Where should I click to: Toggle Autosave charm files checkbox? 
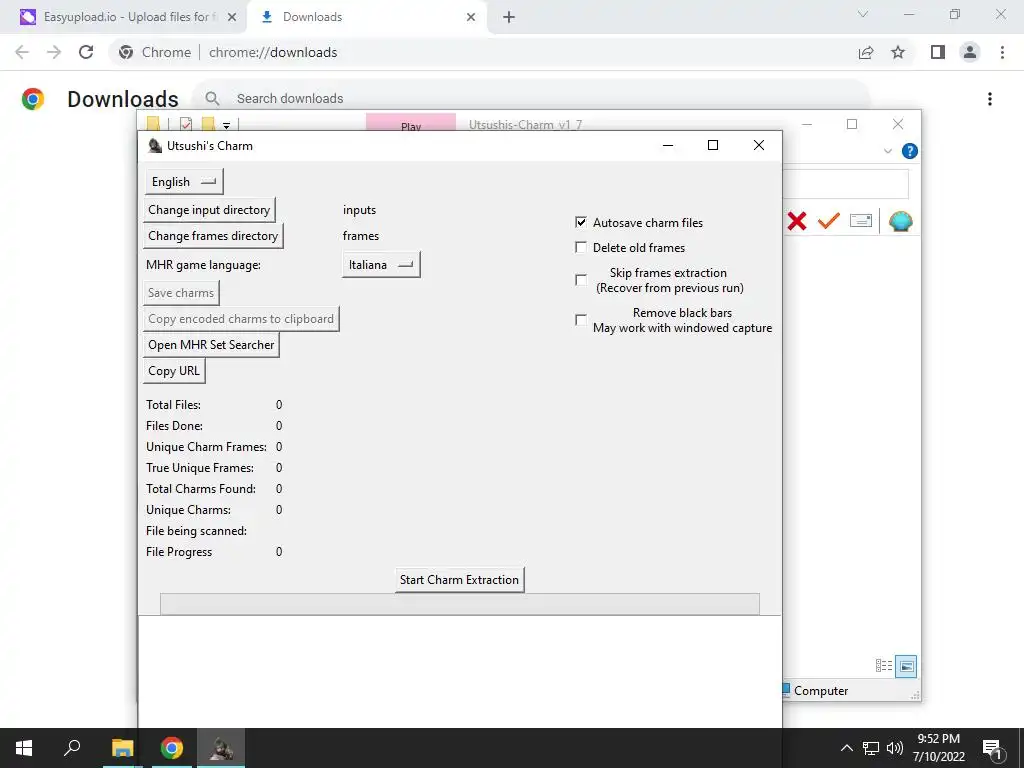(x=581, y=222)
